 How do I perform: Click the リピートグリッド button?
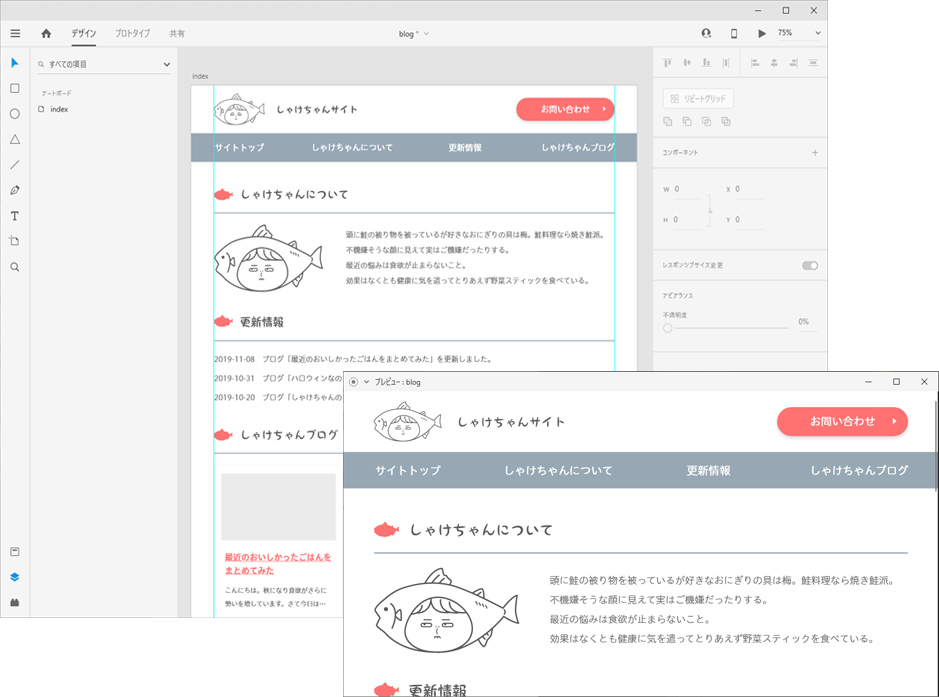pyautogui.click(x=698, y=99)
